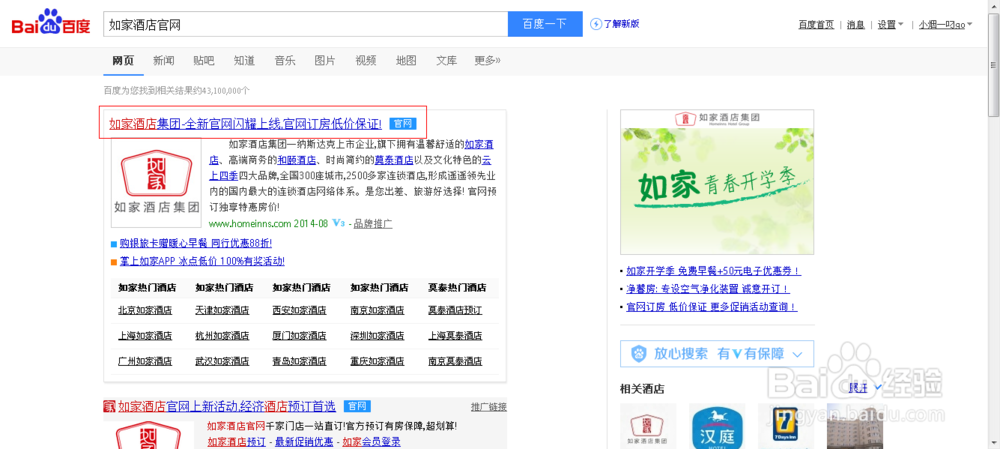Open the 深圳如家酒店 link
The height and width of the screenshot is (449, 1000).
pyautogui.click(x=377, y=335)
